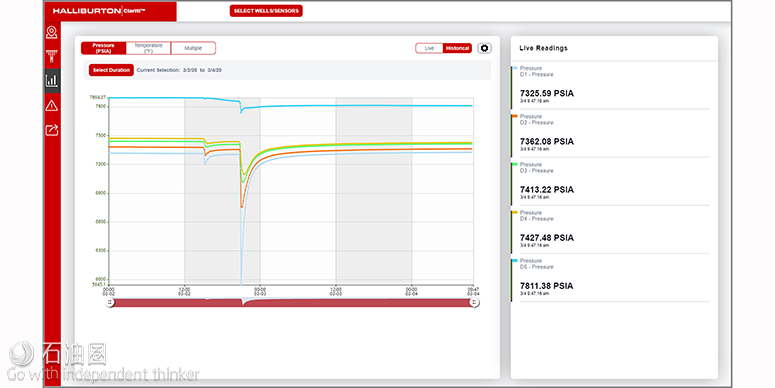The height and width of the screenshot is (388, 775).
Task: Click D3 - Pressure green color marker
Action: coord(515,164)
